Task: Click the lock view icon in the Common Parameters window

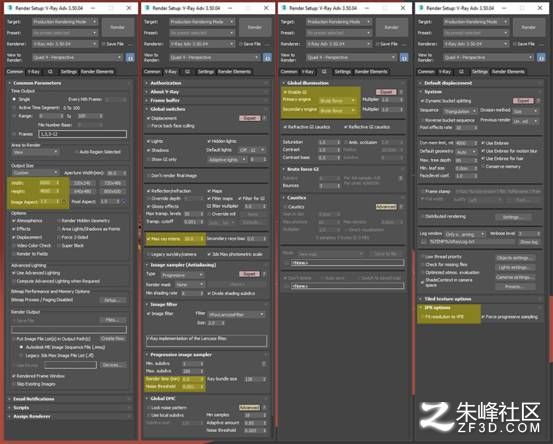Action: coord(130,58)
